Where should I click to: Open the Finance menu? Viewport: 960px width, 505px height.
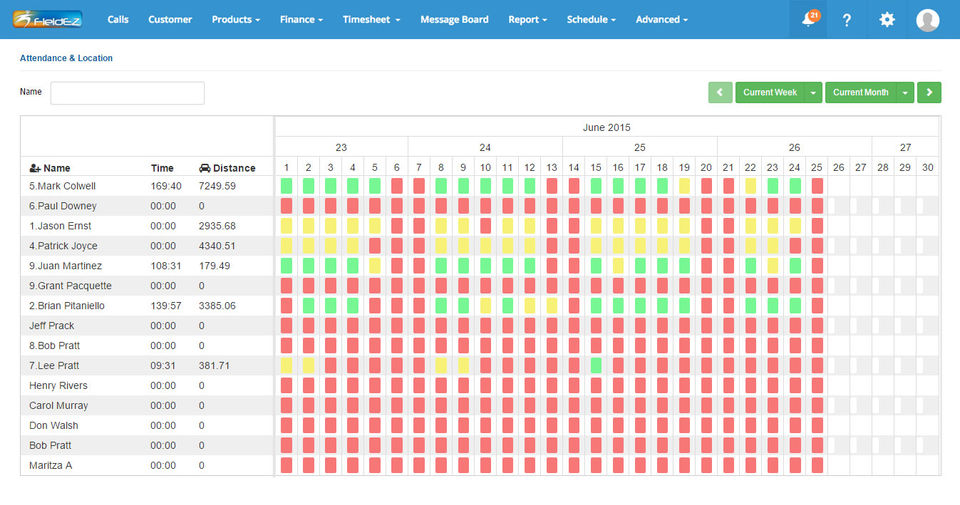(x=301, y=20)
